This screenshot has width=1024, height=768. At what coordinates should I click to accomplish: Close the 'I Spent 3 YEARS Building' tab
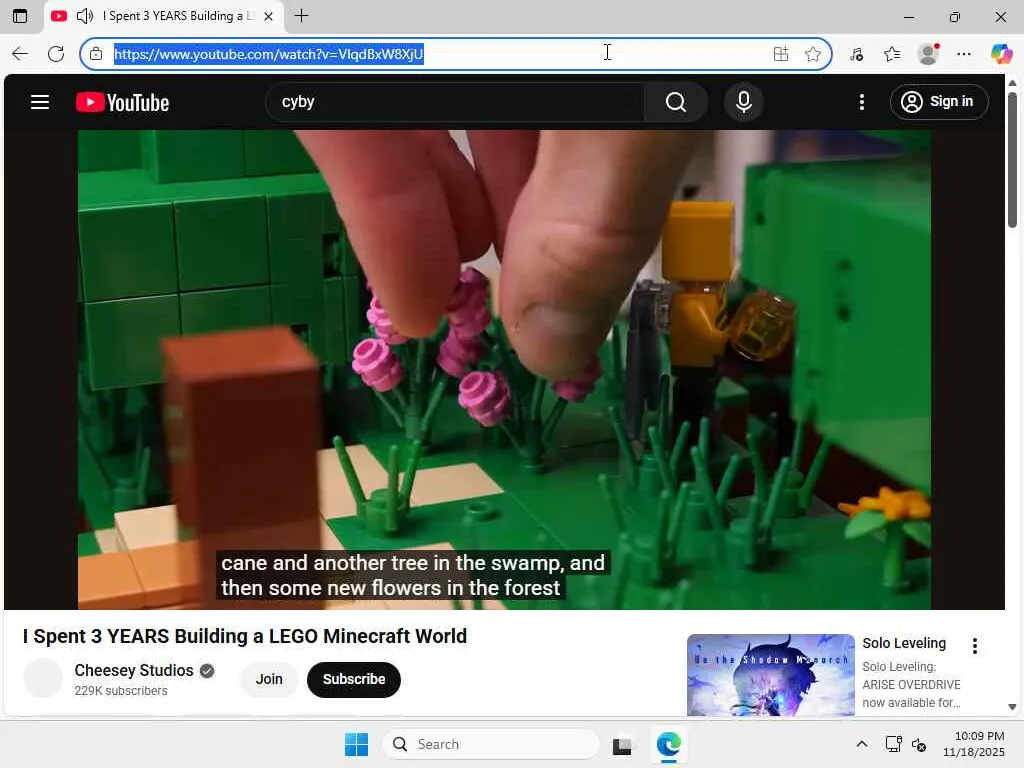tap(268, 16)
